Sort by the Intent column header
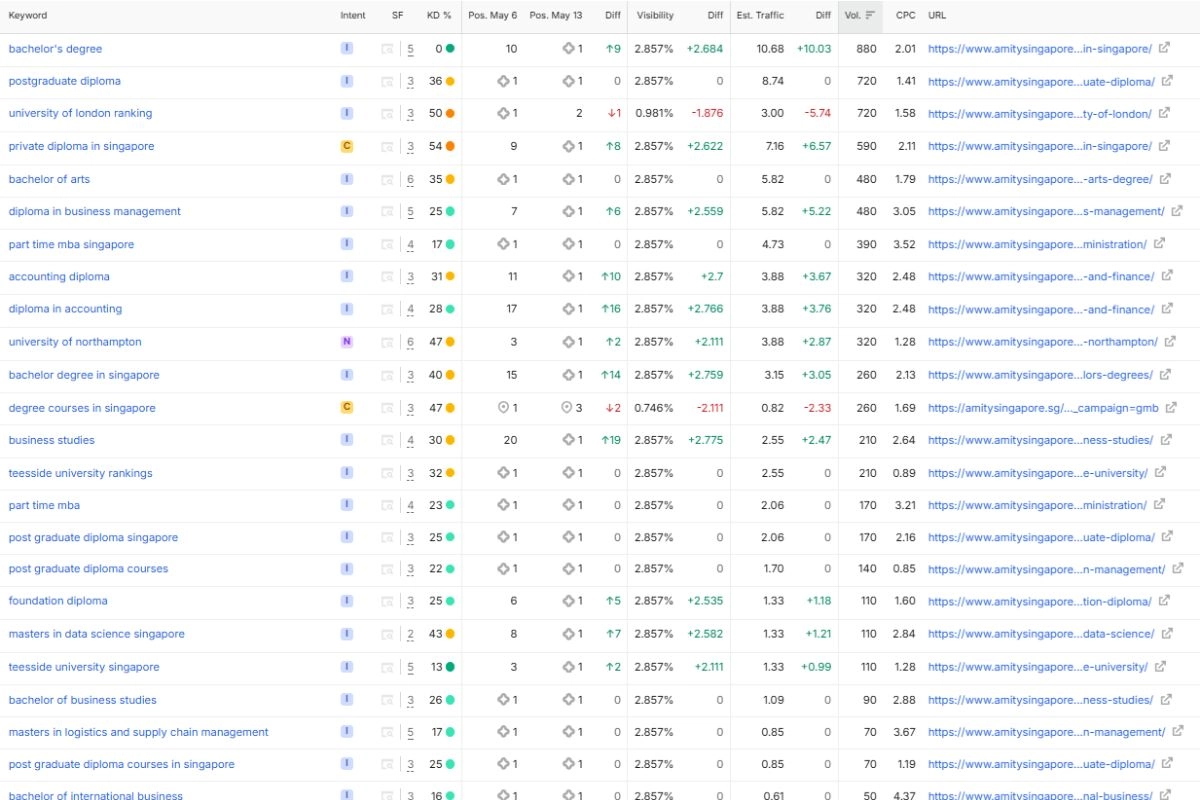1200x800 pixels. [353, 15]
